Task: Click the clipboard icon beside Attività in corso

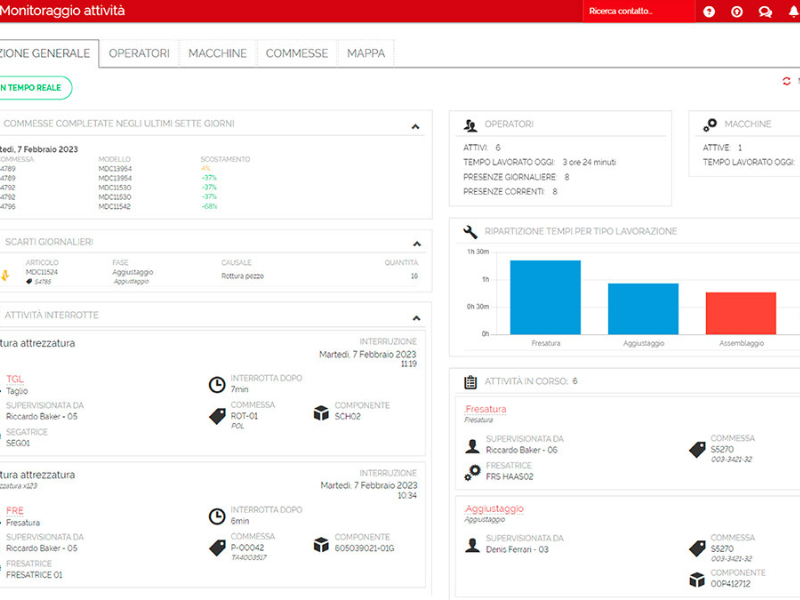Action: point(471,381)
